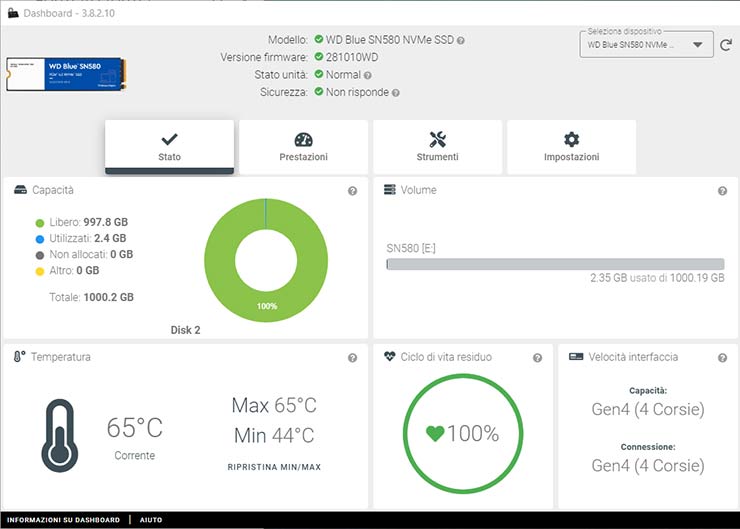Click the AIUTO link in footer
This screenshot has height=529, width=740.
[x=150, y=520]
